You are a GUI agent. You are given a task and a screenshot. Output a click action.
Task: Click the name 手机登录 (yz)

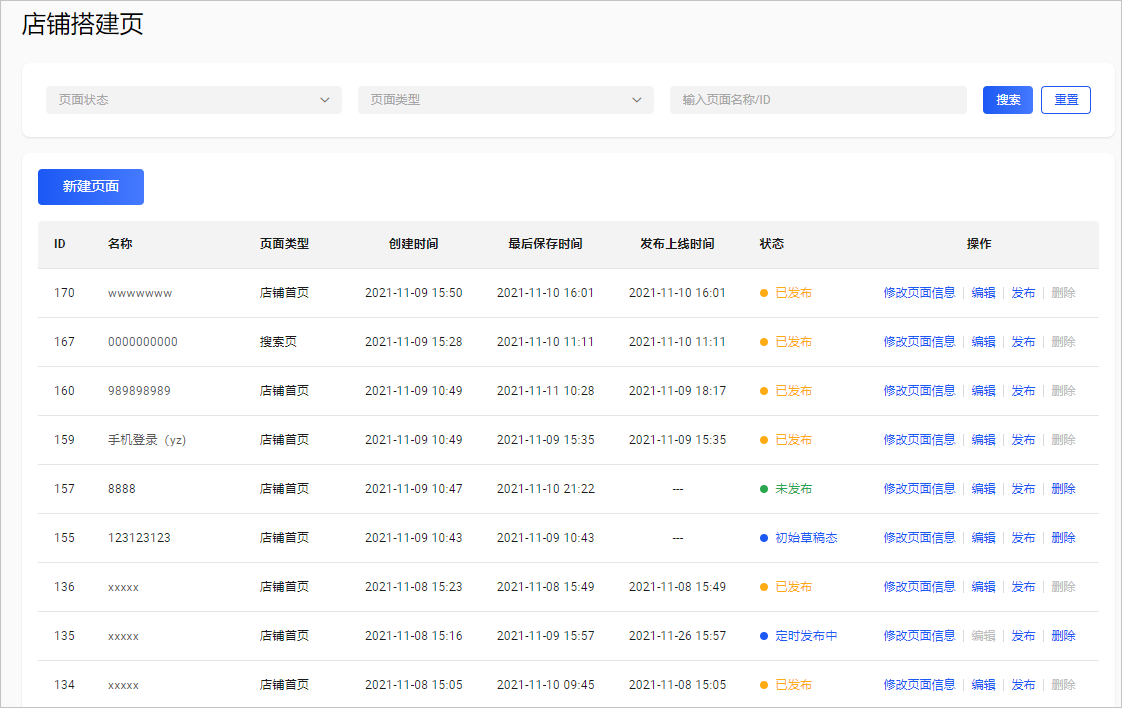click(x=147, y=440)
